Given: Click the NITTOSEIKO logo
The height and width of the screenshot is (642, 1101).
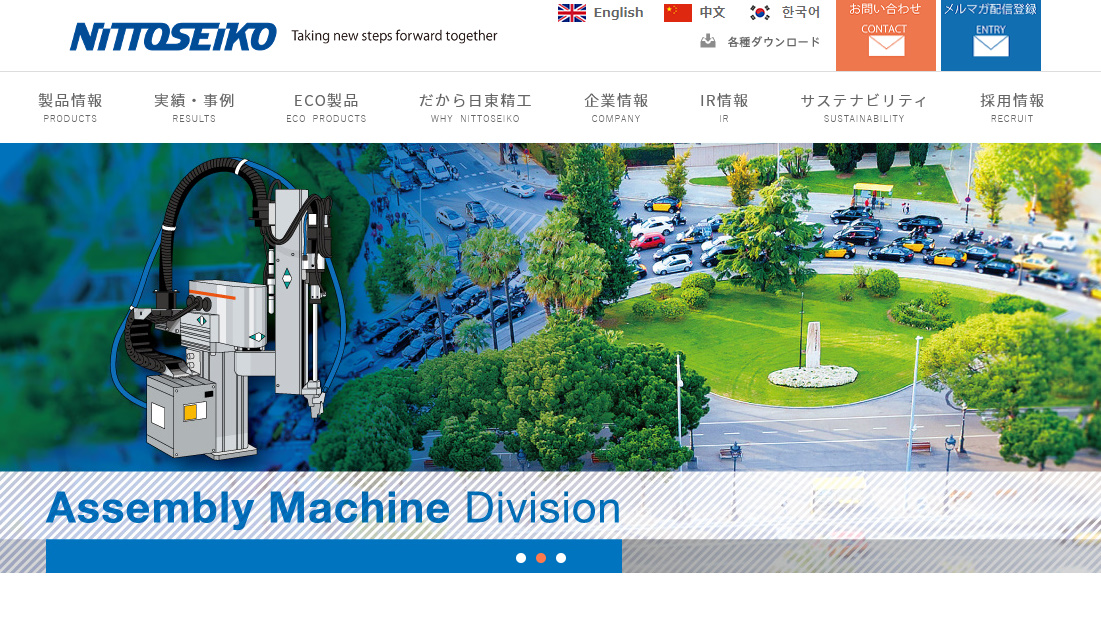Looking at the screenshot, I should [x=173, y=37].
